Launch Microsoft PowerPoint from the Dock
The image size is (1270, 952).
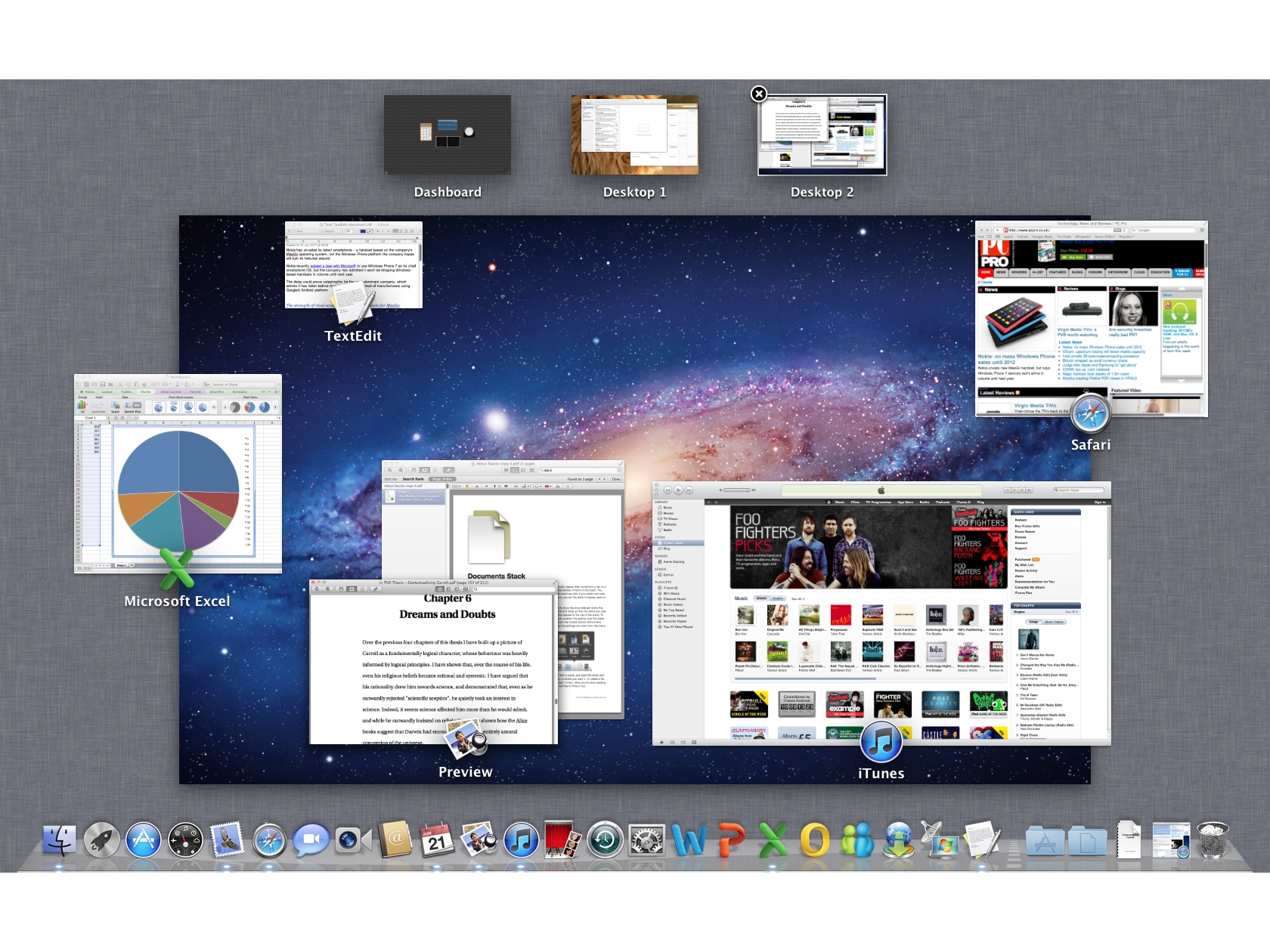point(731,840)
